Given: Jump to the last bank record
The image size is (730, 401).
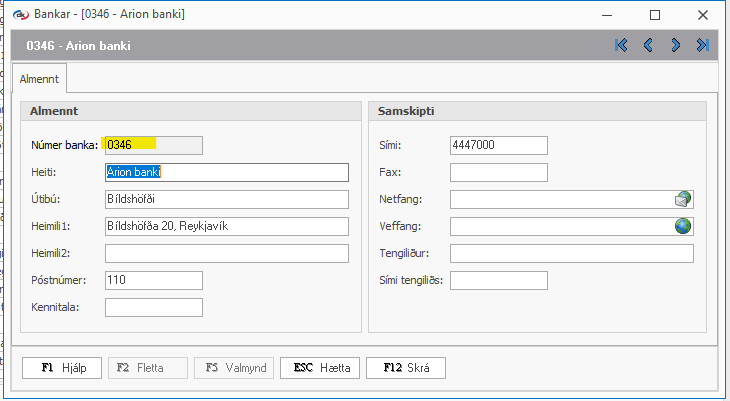Looking at the screenshot, I should (703, 46).
